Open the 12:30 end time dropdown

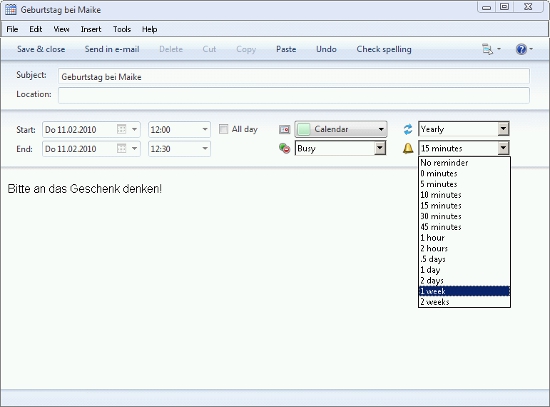pyautogui.click(x=205, y=149)
